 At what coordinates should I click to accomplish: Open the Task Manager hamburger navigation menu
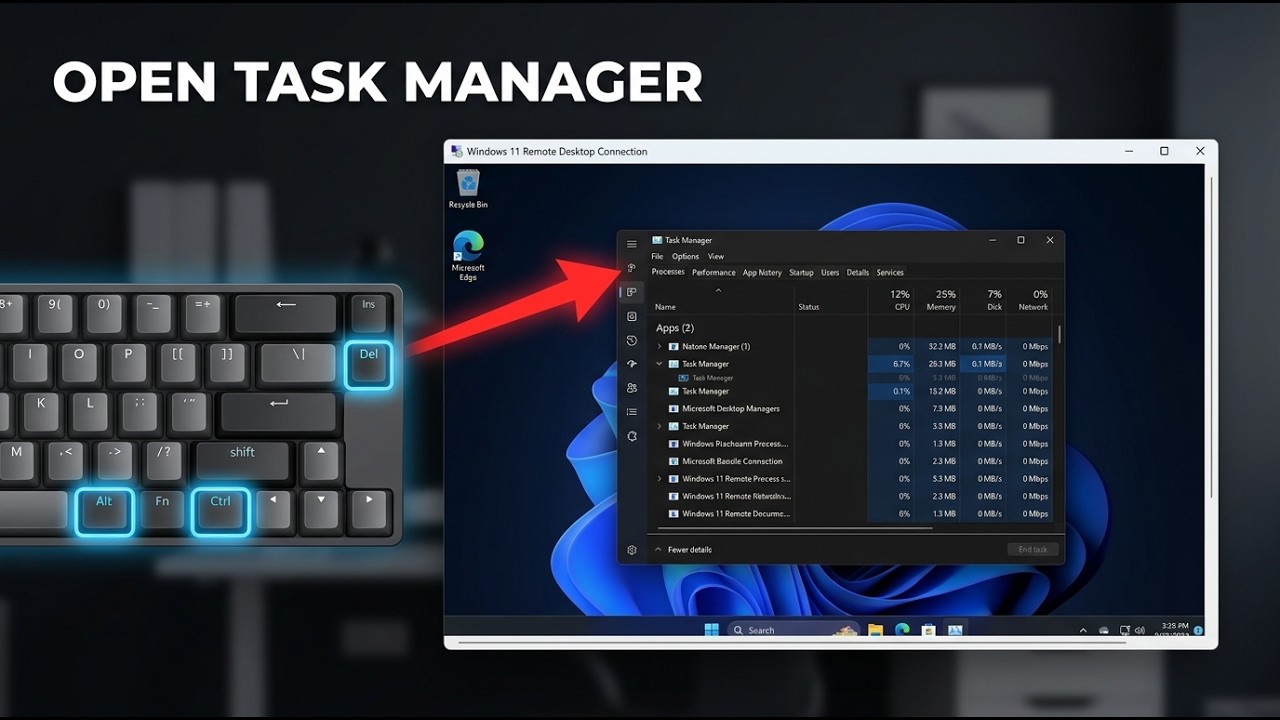point(631,244)
